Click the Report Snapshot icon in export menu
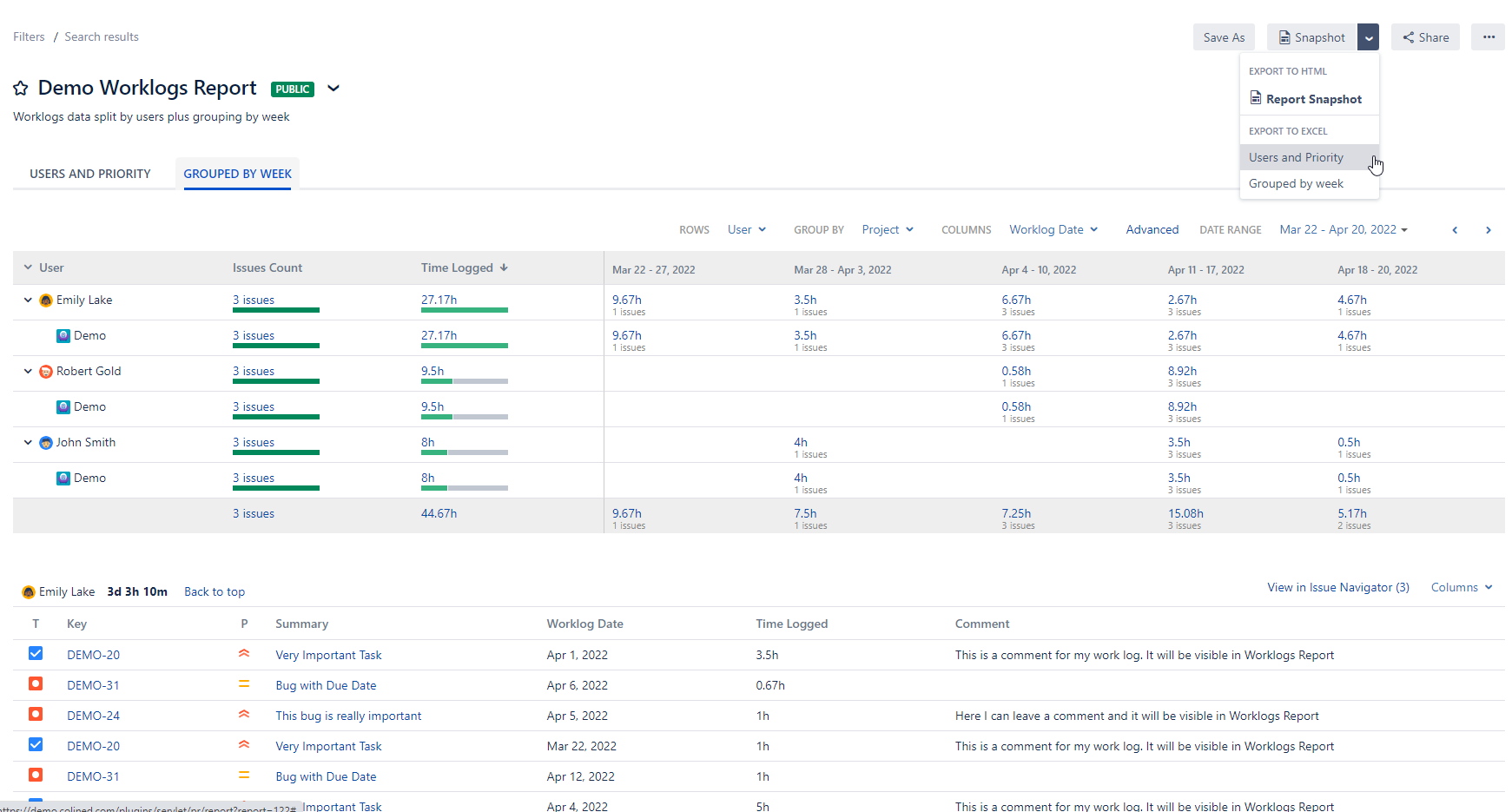Screen dimensions: 1512x812 (x=1256, y=97)
